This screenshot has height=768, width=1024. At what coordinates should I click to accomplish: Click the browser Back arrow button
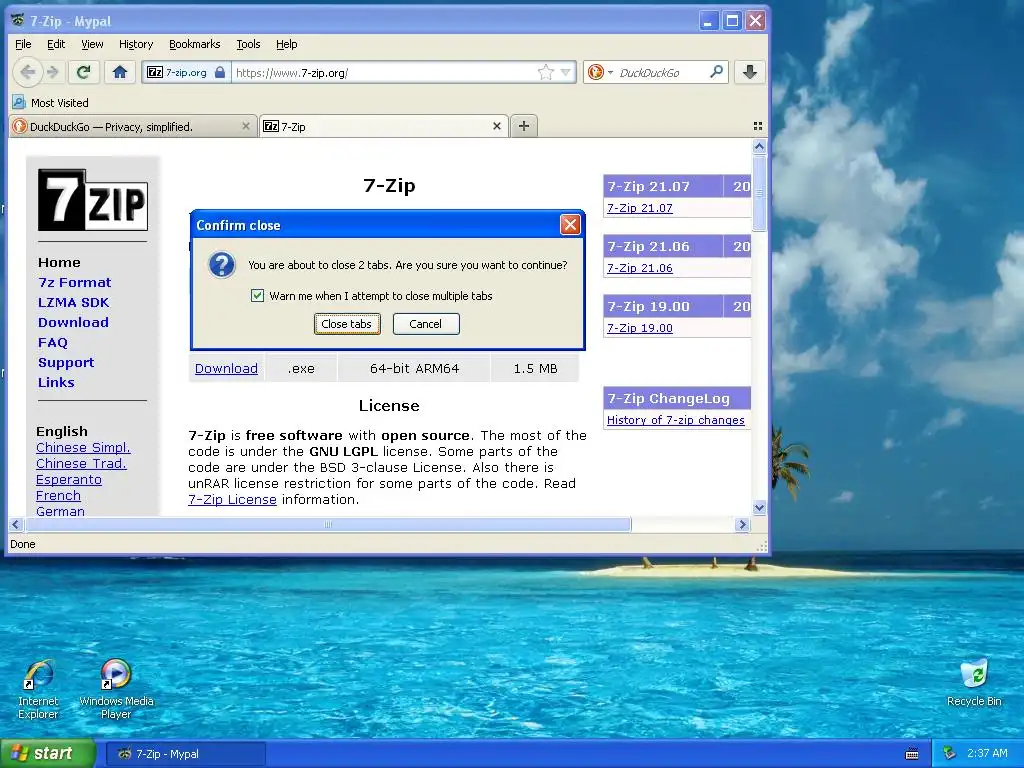[x=27, y=72]
